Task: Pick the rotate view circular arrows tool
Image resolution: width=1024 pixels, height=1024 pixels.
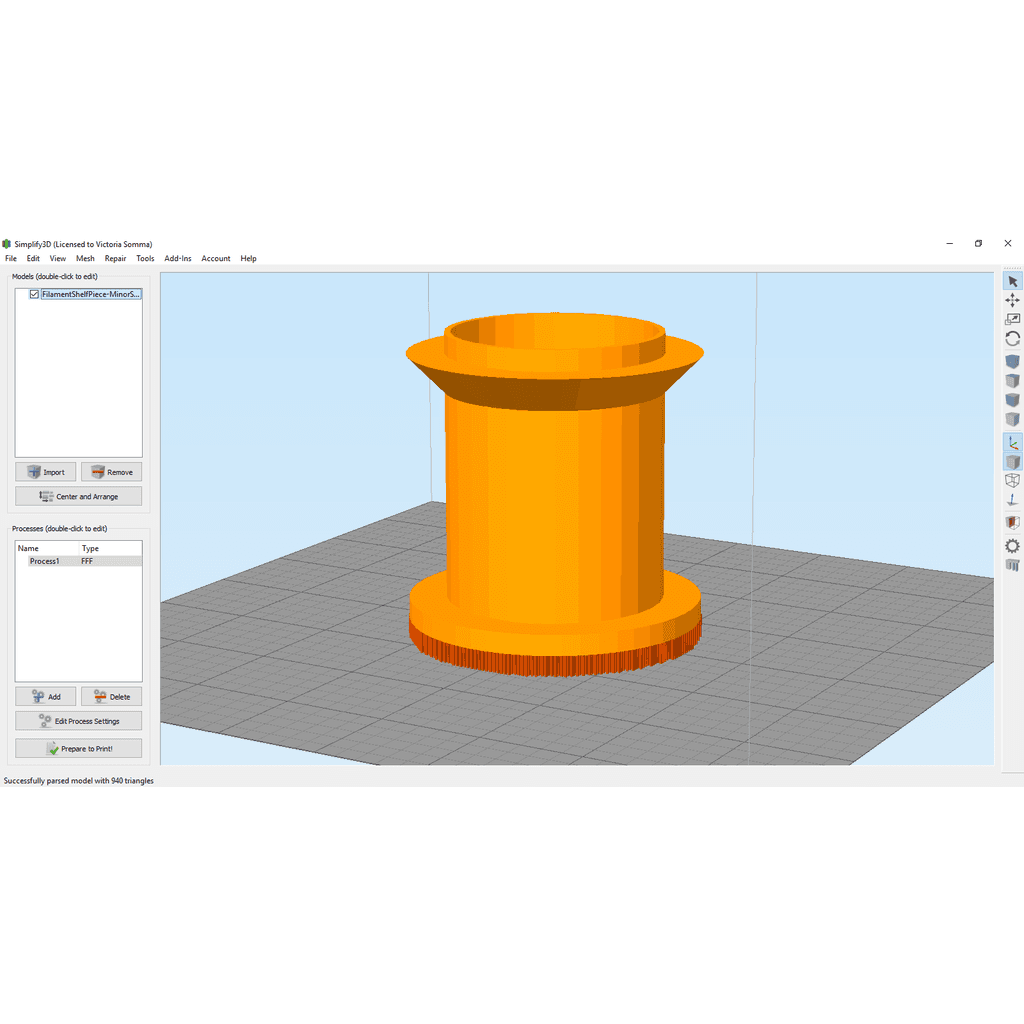Action: point(1012,339)
